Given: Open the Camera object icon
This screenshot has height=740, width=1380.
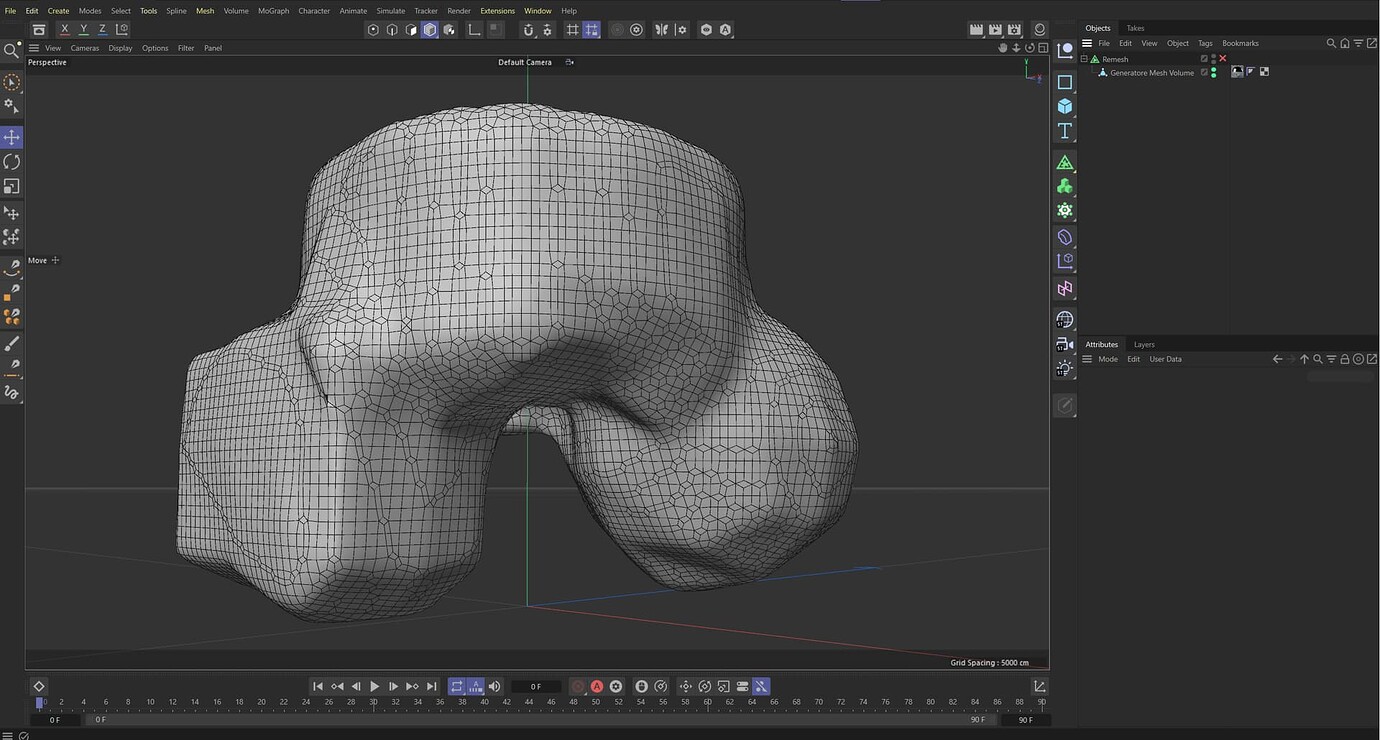Looking at the screenshot, I should tap(1065, 344).
